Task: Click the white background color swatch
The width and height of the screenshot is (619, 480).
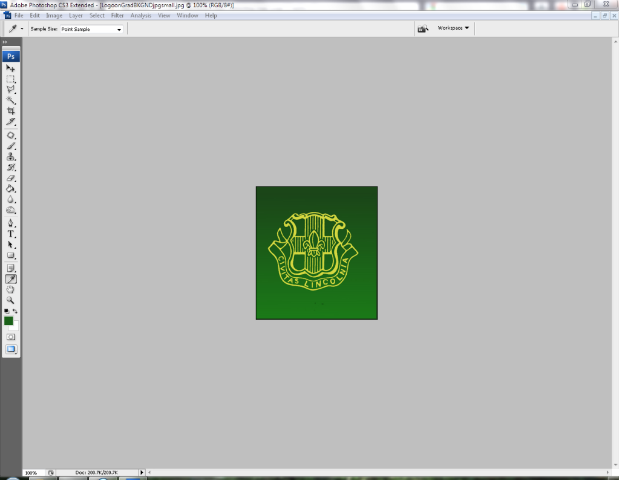Action: click(x=15, y=327)
